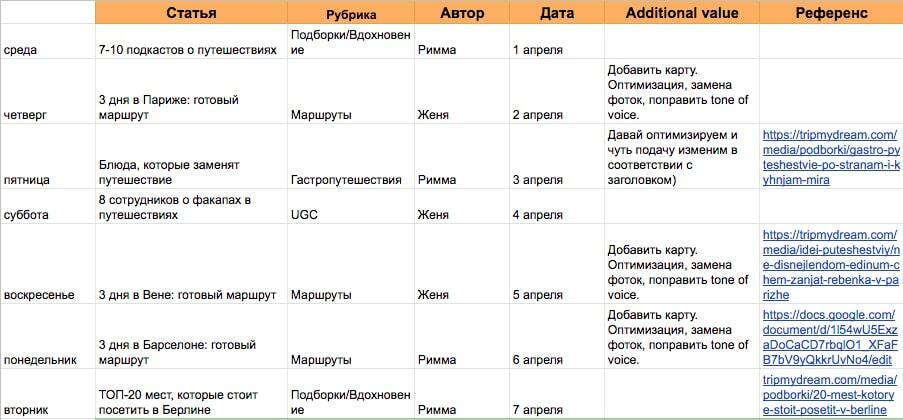Image resolution: width=903 pixels, height=420 pixels.
Task: Select the Дата column header
Action: [x=556, y=13]
